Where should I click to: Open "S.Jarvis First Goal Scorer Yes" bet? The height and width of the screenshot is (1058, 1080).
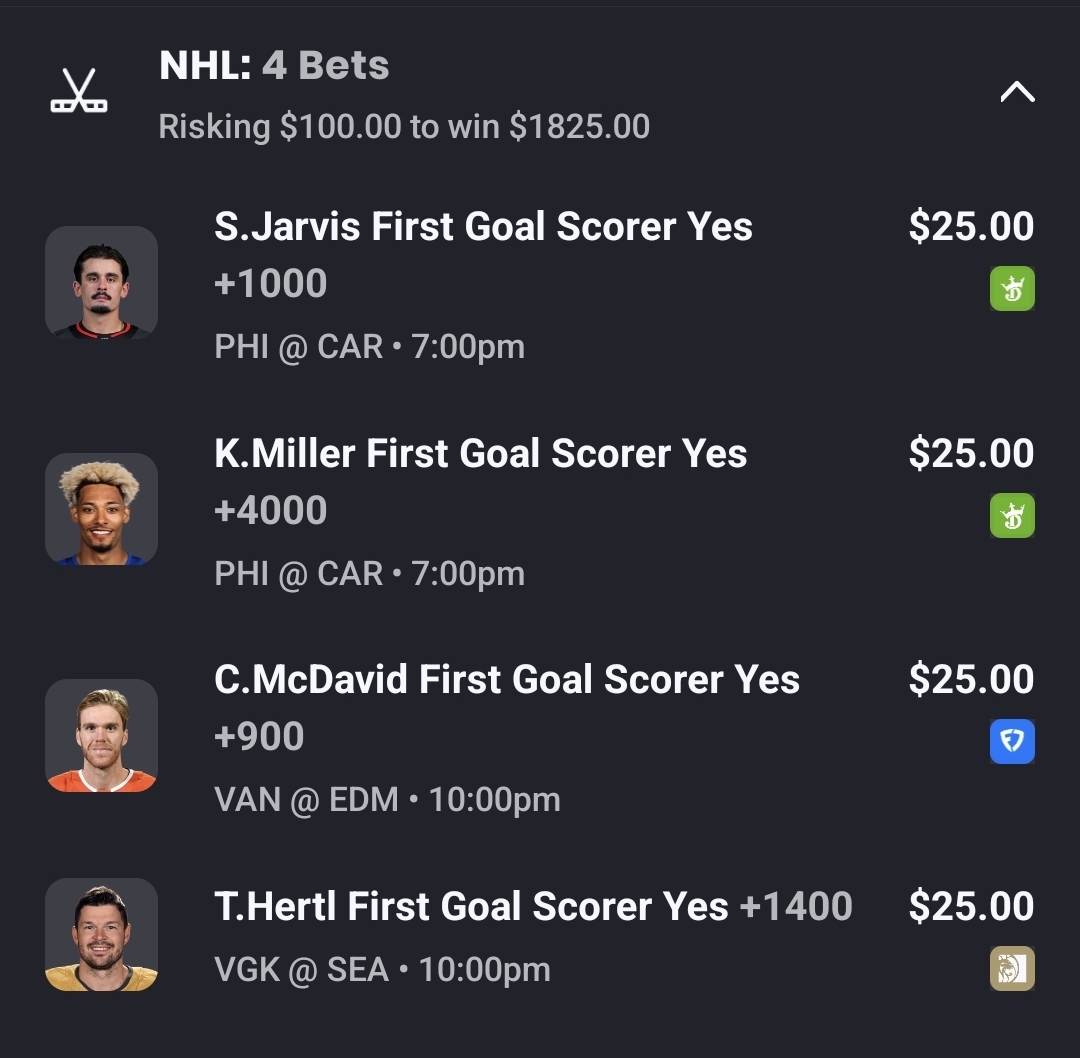click(483, 227)
